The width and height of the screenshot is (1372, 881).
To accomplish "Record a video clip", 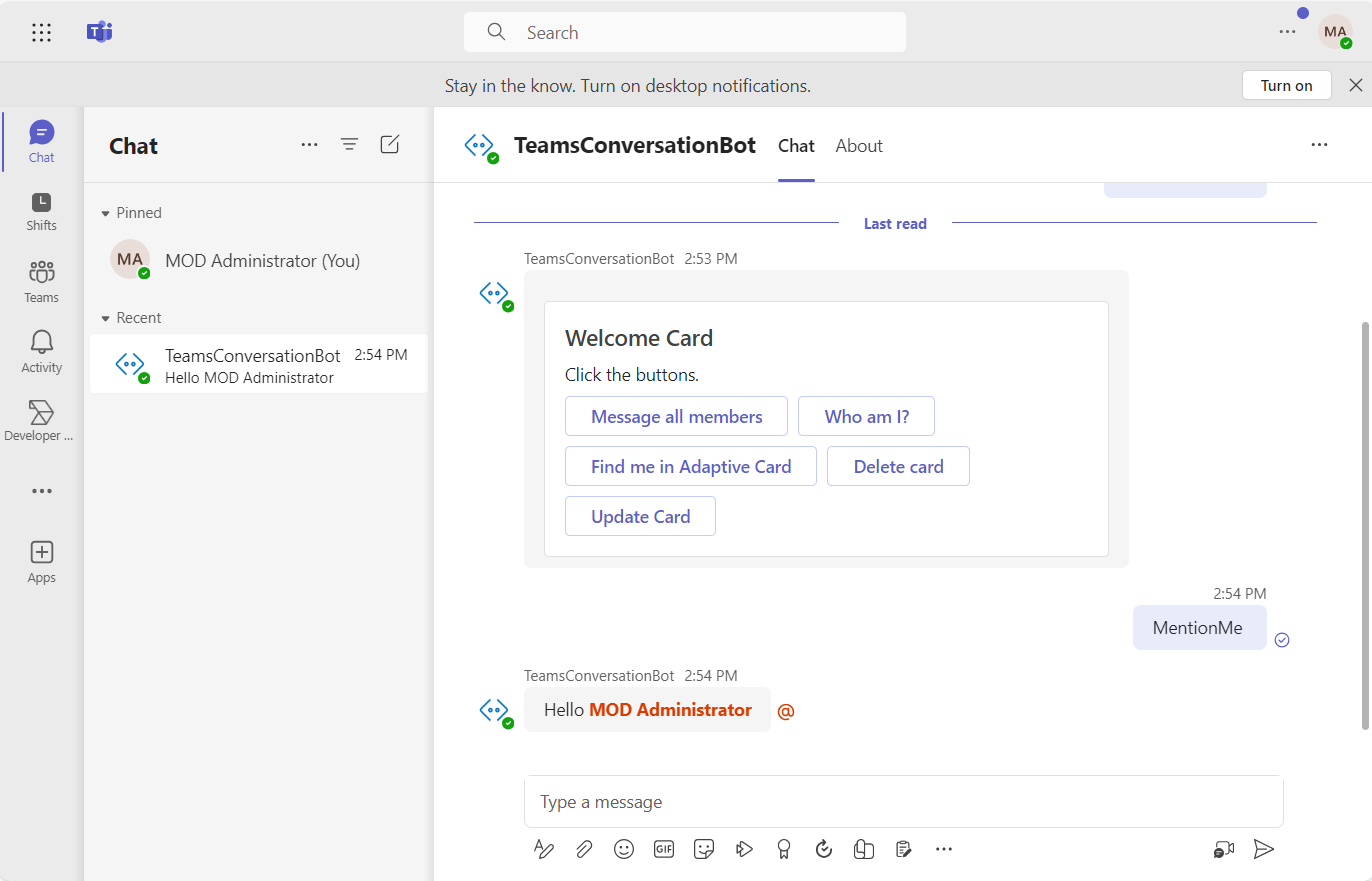I will pos(1224,849).
